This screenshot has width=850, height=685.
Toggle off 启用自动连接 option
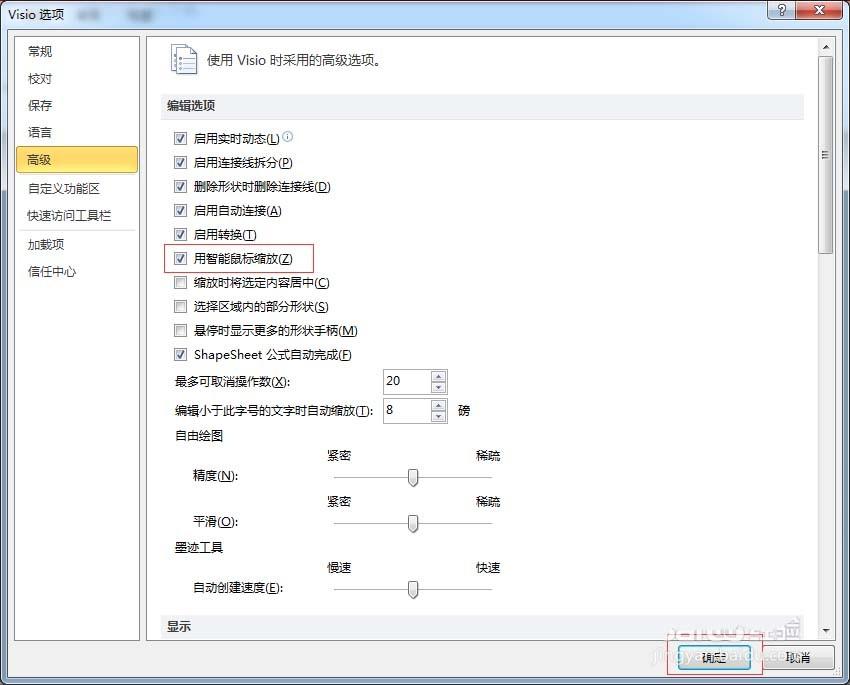coord(180,210)
